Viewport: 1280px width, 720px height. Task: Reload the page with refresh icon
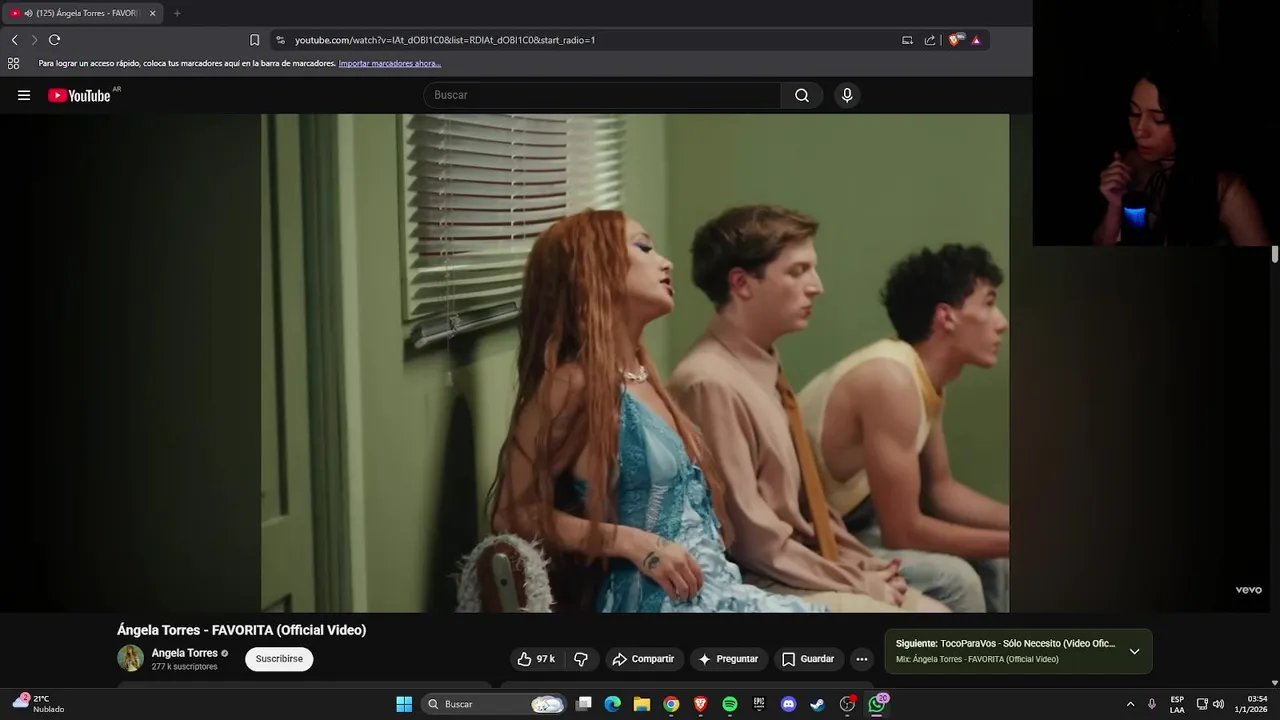[x=54, y=40]
